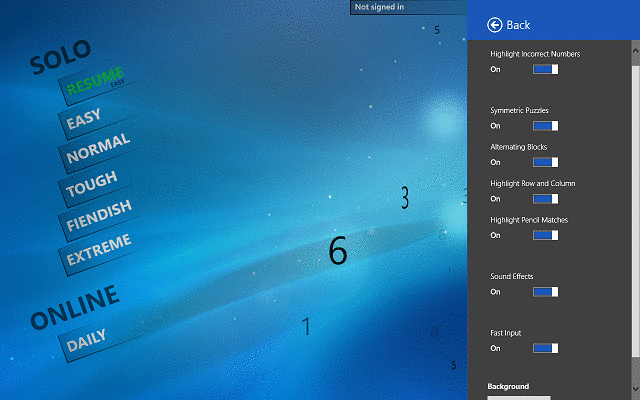
Task: Click the SOLO heading
Action: [x=60, y=57]
